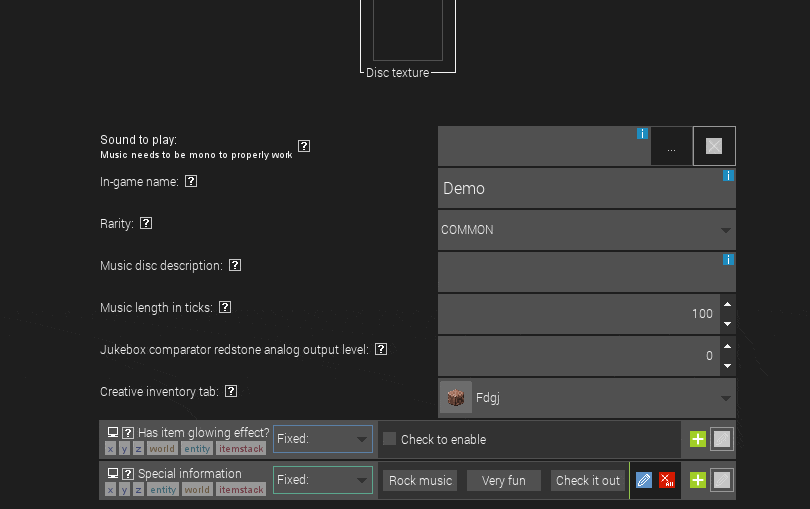
Task: Click x tag under Special information
Action: tap(111, 489)
